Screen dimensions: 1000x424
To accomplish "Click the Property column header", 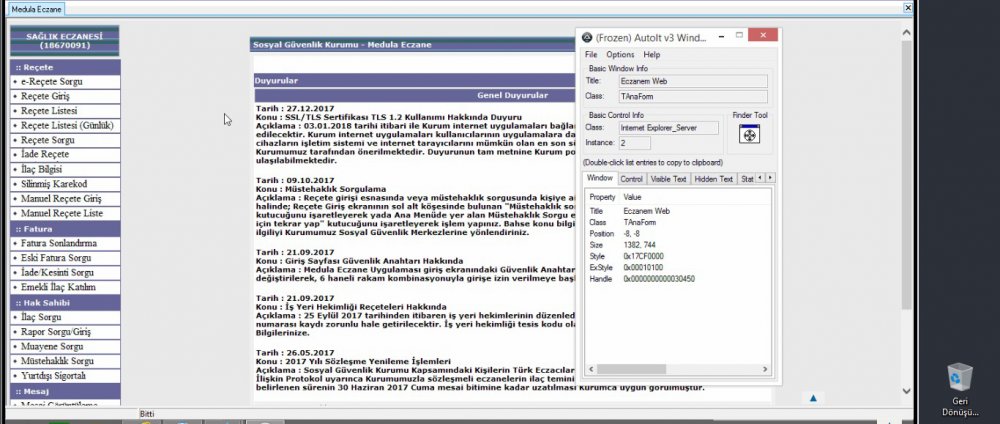I will [603, 198].
